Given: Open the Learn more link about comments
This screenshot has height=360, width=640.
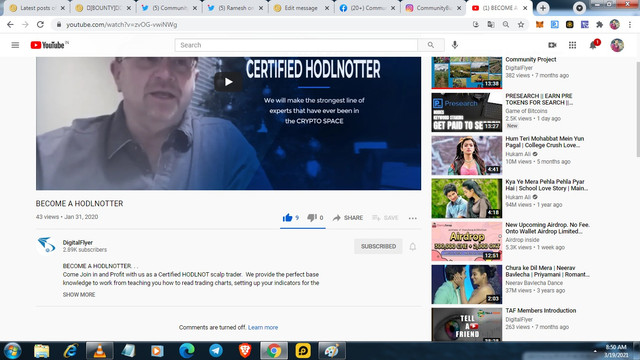Looking at the screenshot, I should coord(263,327).
